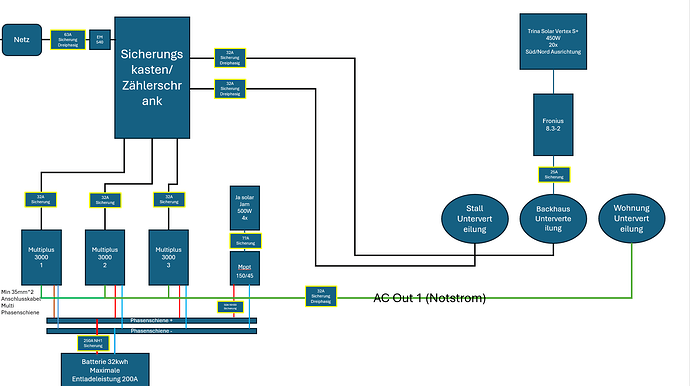This screenshot has width=690, height=386.
Task: Click the Trina Solar Vertex S+ 450W block
Action: coord(553,41)
